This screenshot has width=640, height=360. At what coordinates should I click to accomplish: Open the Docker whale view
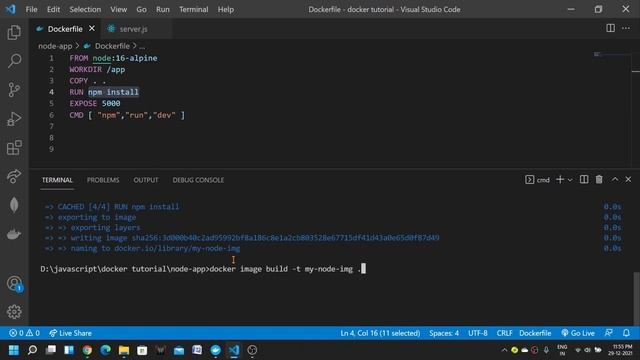pyautogui.click(x=14, y=234)
